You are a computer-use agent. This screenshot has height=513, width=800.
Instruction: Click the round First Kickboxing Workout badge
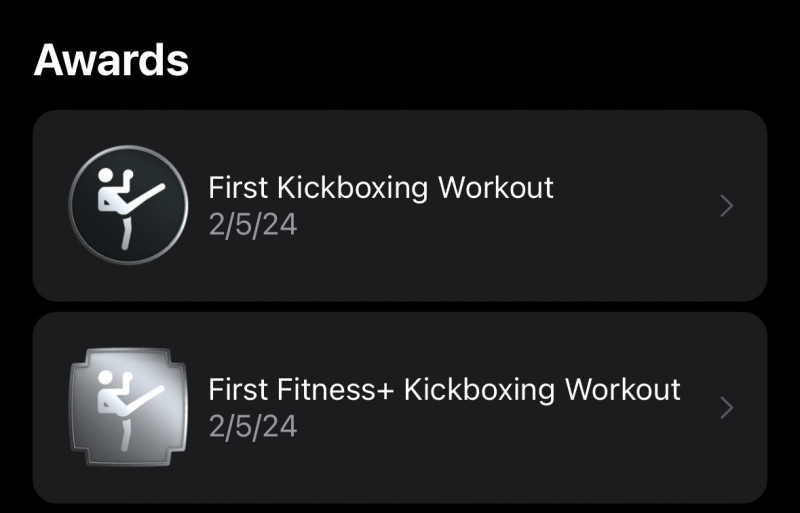pyautogui.click(x=128, y=205)
